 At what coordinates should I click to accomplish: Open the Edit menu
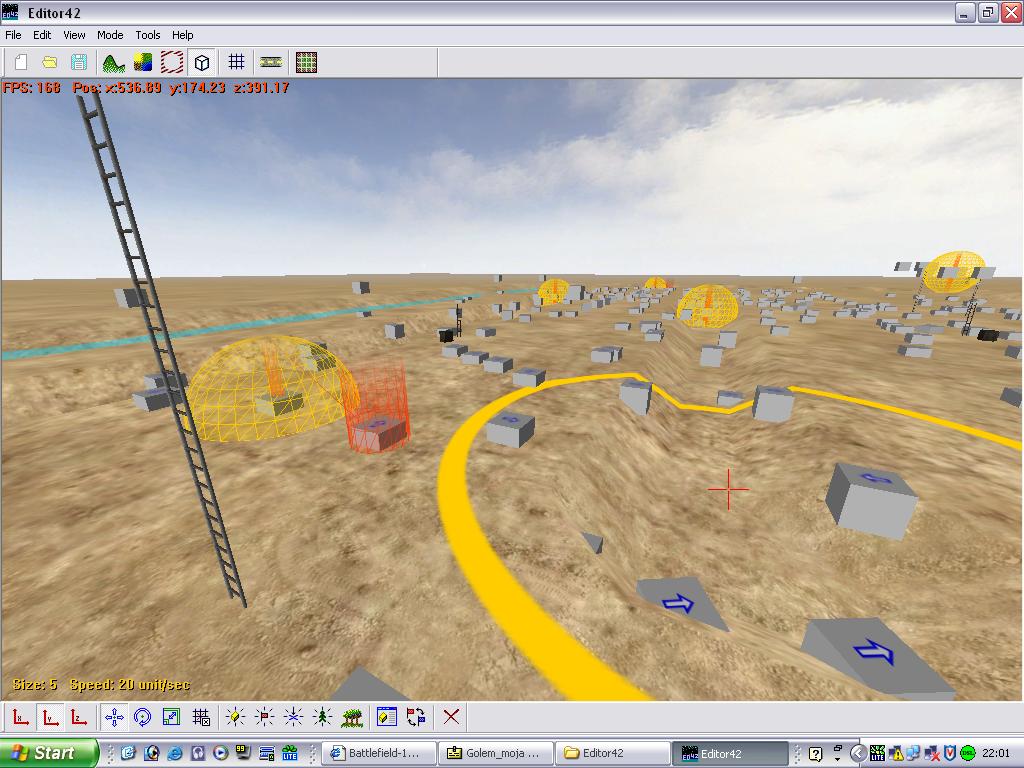(42, 35)
